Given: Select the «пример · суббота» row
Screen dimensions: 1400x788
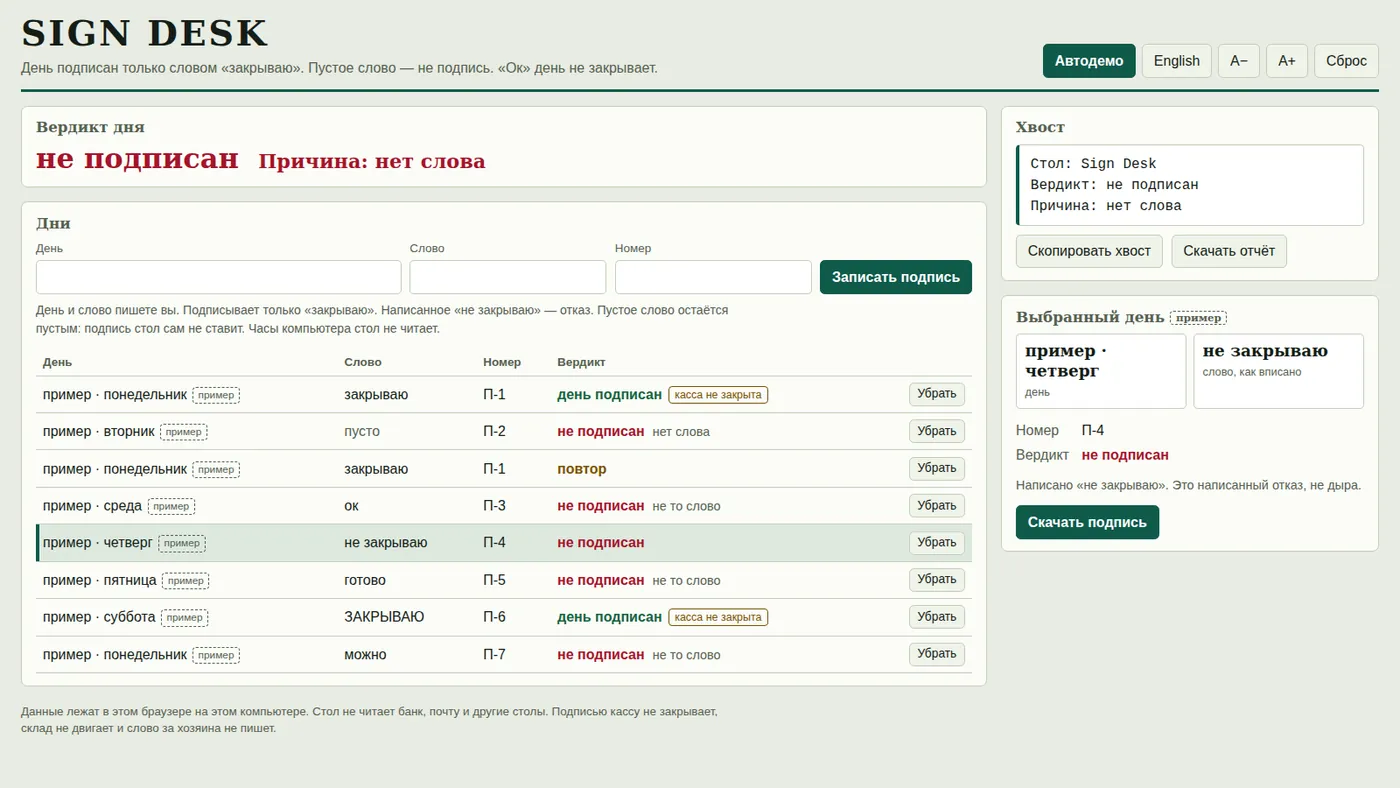Looking at the screenshot, I should click(504, 617).
